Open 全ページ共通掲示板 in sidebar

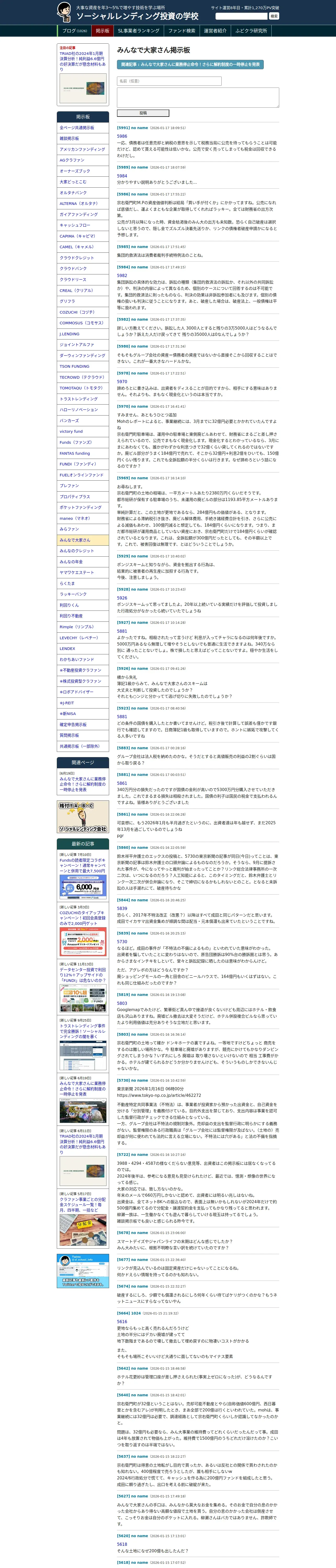pos(83,128)
